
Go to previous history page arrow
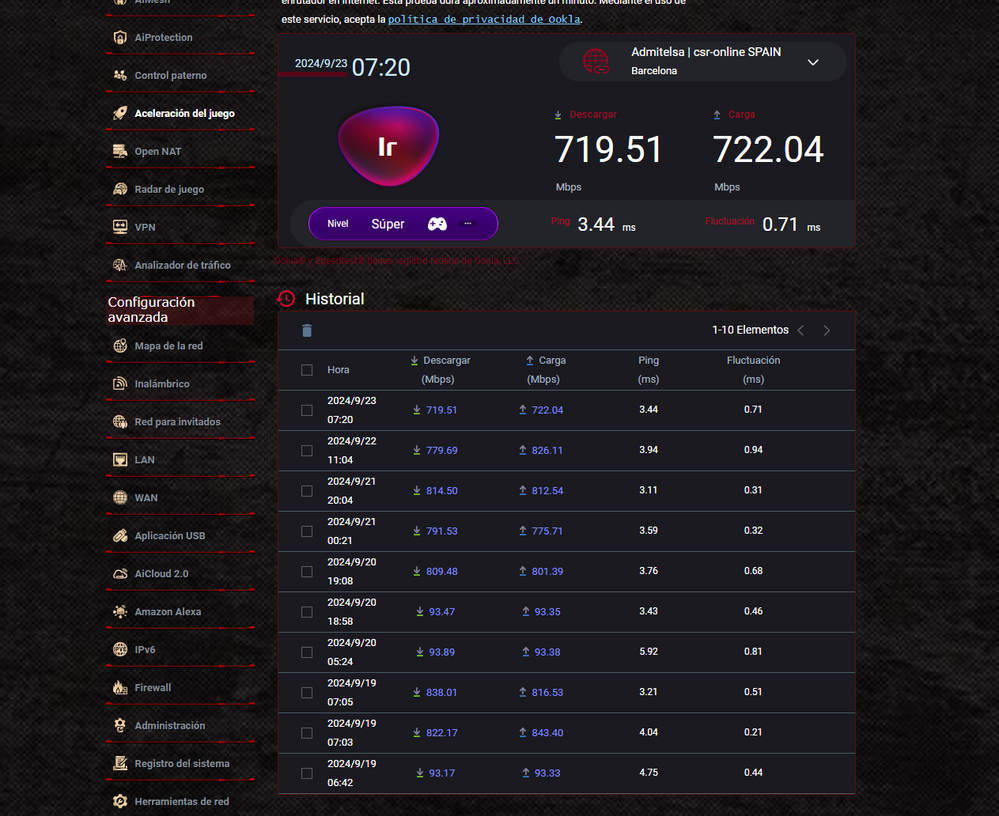(801, 331)
